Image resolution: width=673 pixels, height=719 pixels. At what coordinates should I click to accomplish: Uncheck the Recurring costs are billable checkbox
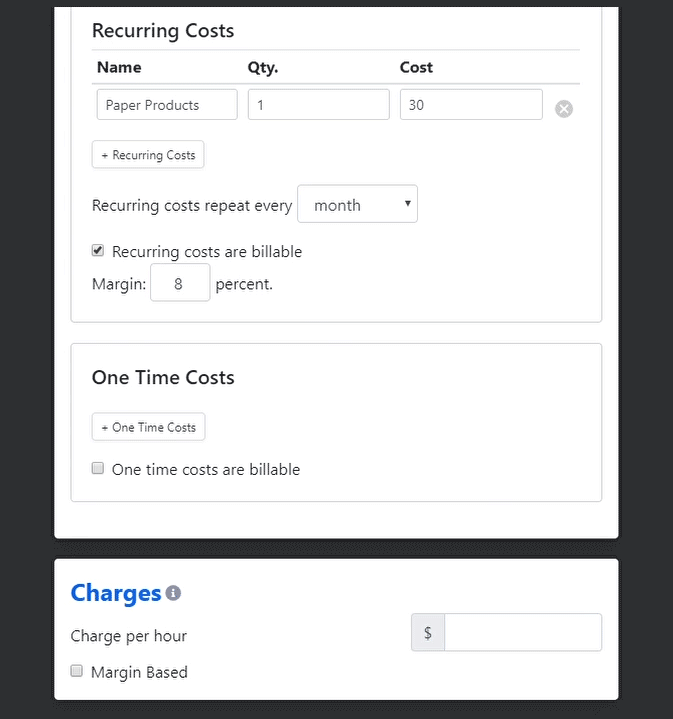coord(98,250)
